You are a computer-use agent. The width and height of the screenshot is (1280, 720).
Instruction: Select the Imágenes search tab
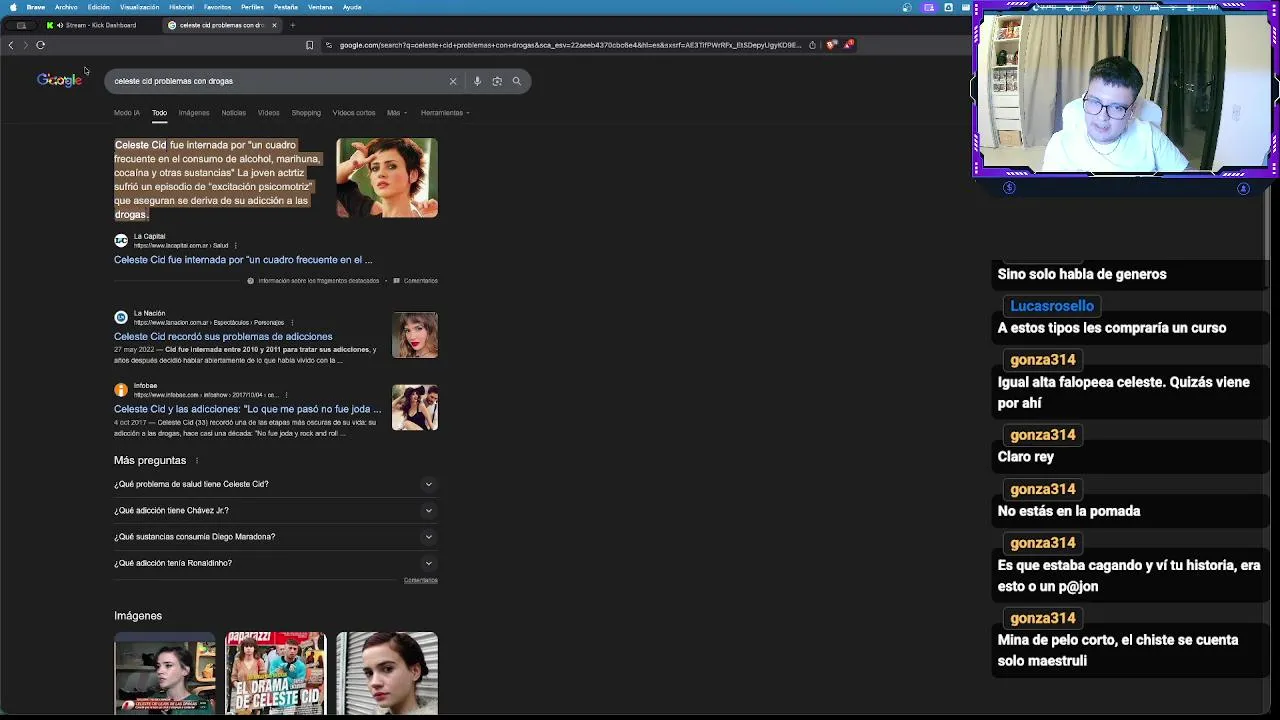coord(194,113)
